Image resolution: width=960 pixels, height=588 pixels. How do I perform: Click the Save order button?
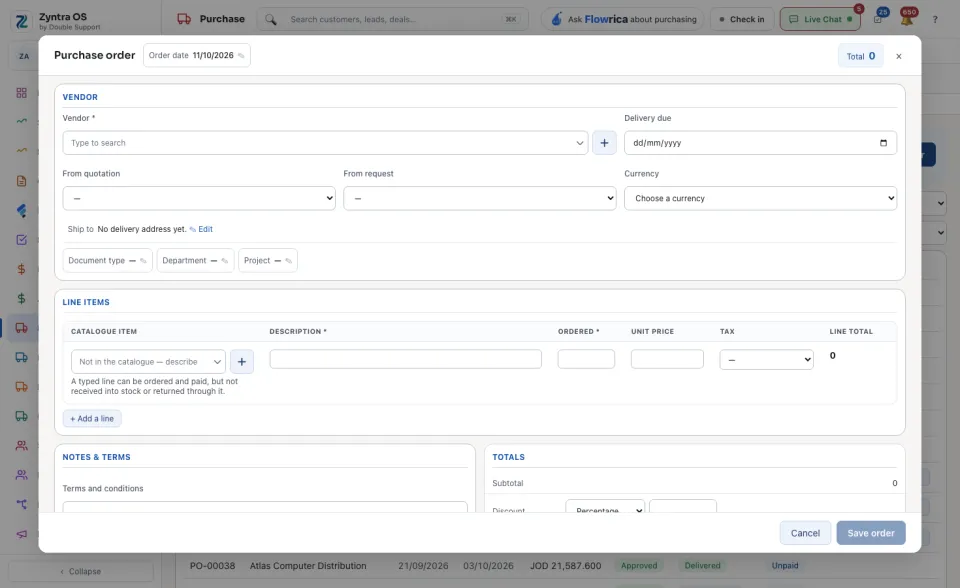tap(871, 533)
